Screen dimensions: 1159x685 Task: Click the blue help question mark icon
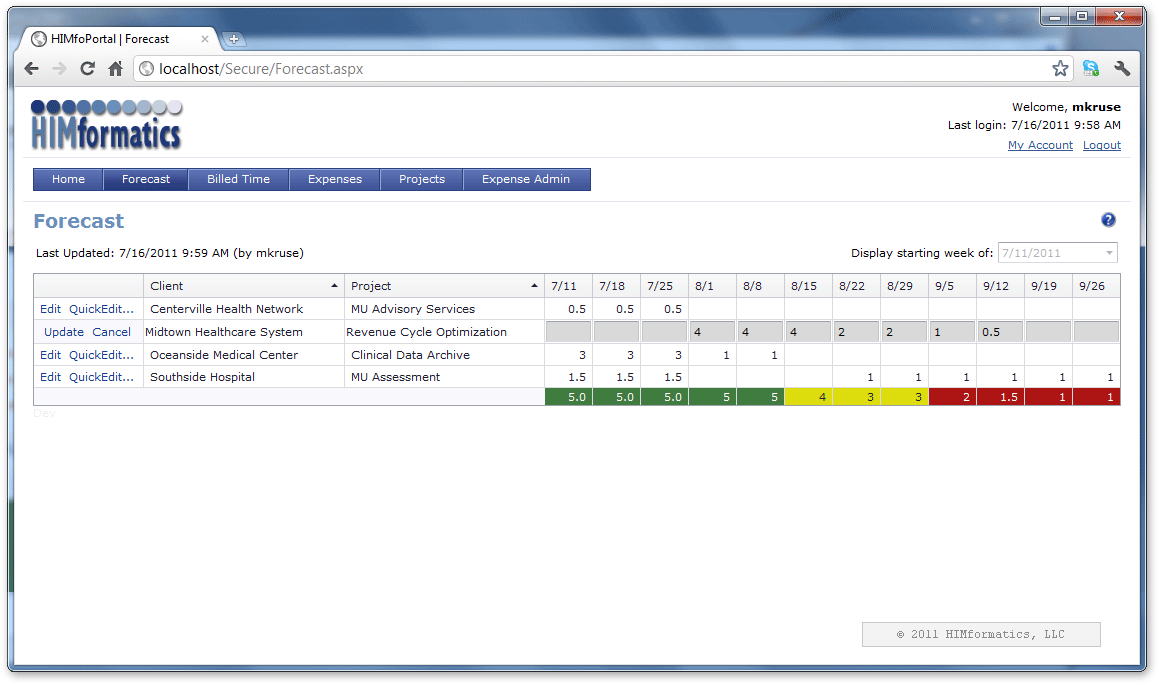pos(1108,220)
